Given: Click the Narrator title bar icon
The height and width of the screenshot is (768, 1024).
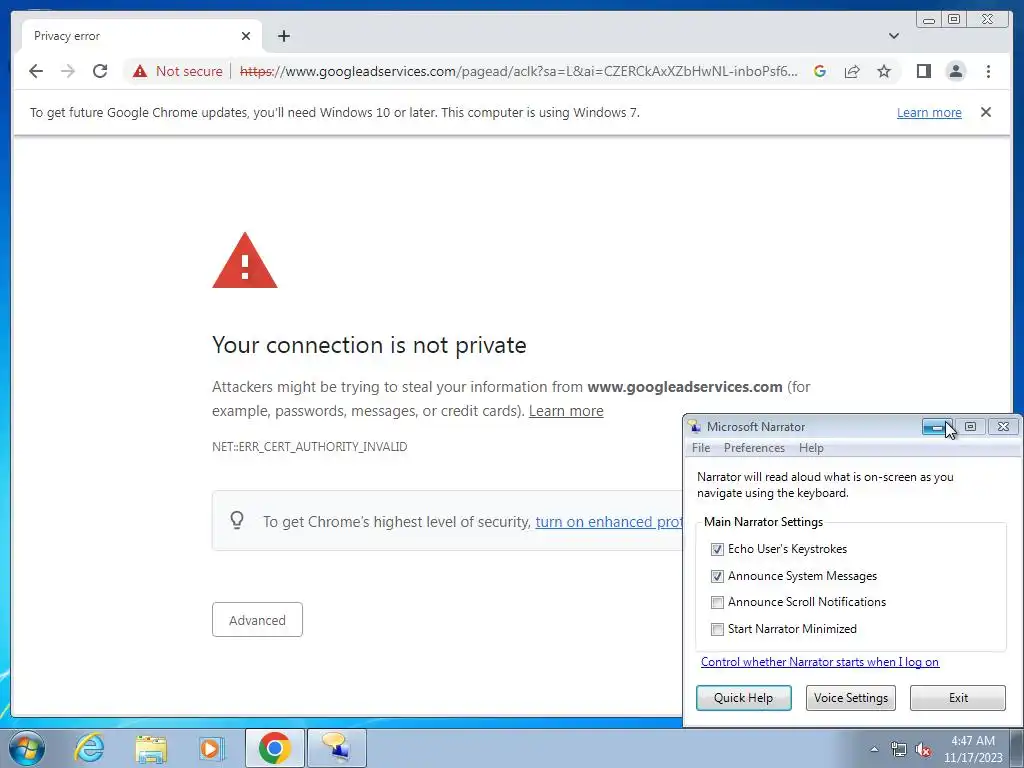Looking at the screenshot, I should click(695, 426).
